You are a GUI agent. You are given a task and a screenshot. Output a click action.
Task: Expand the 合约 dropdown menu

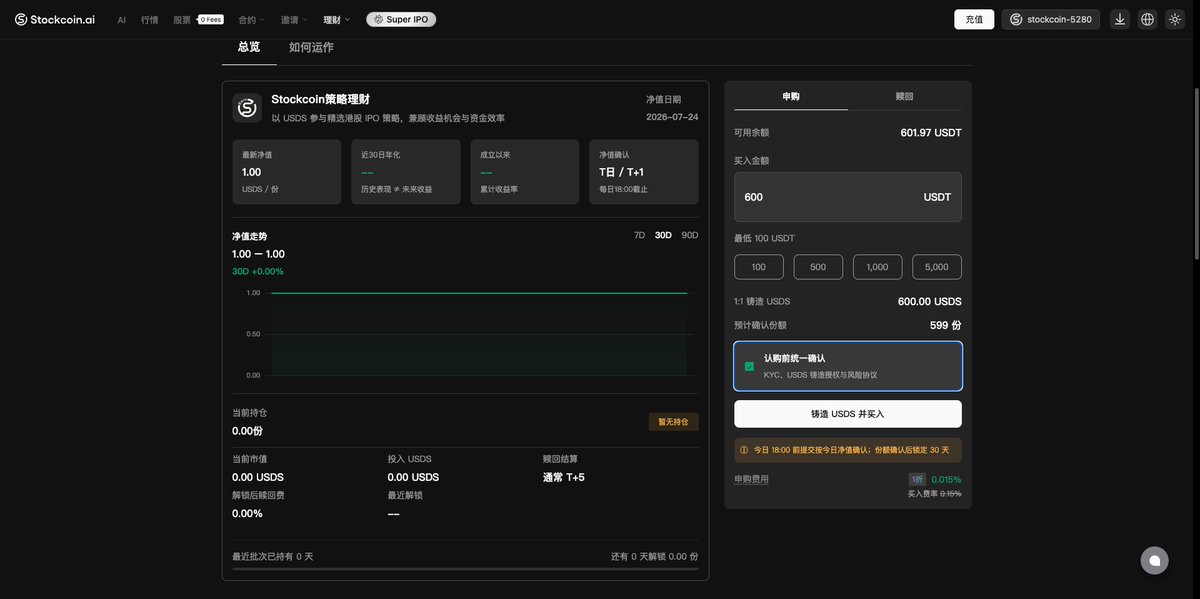point(252,19)
